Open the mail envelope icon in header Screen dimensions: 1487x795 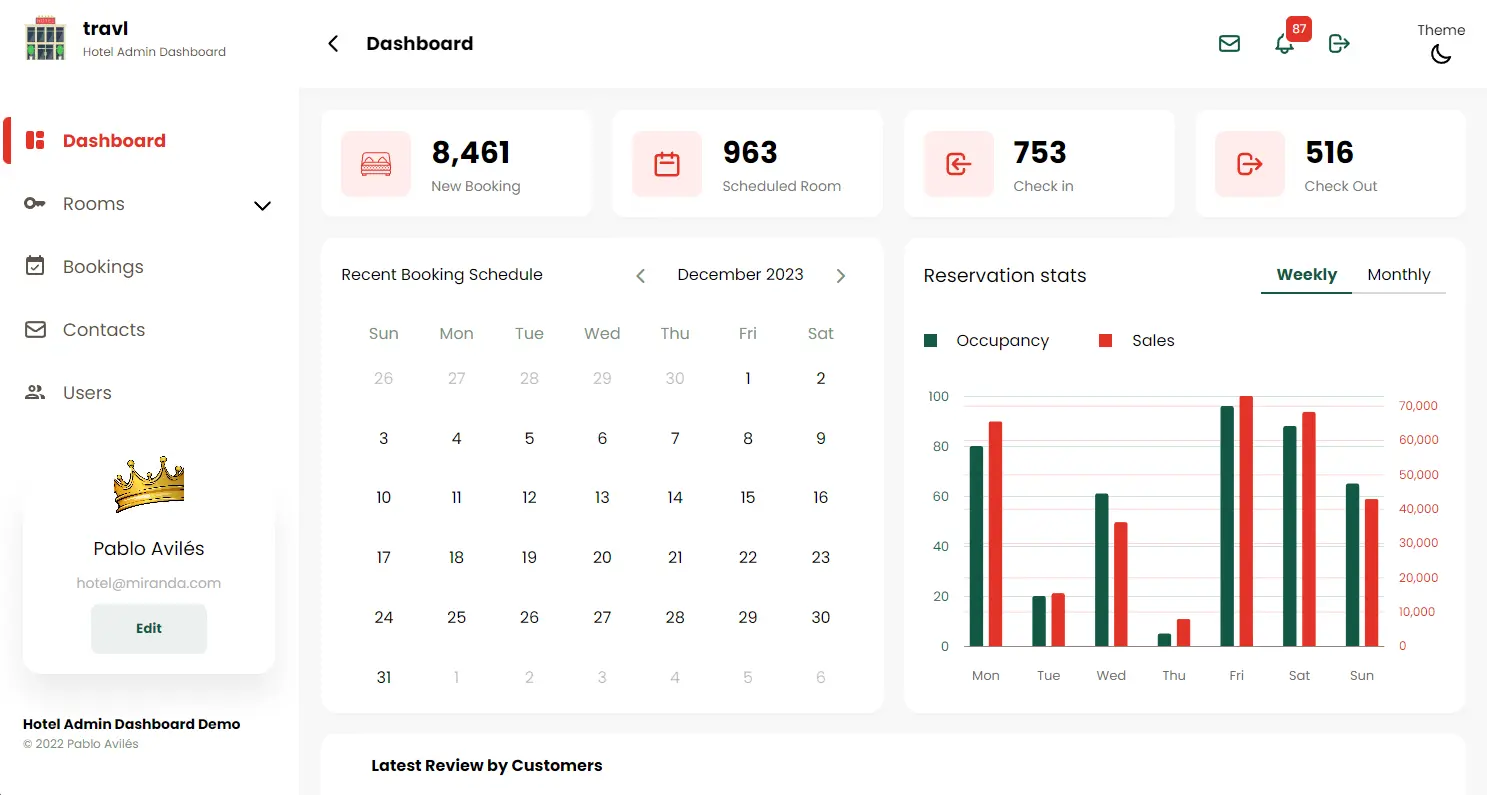point(1229,44)
